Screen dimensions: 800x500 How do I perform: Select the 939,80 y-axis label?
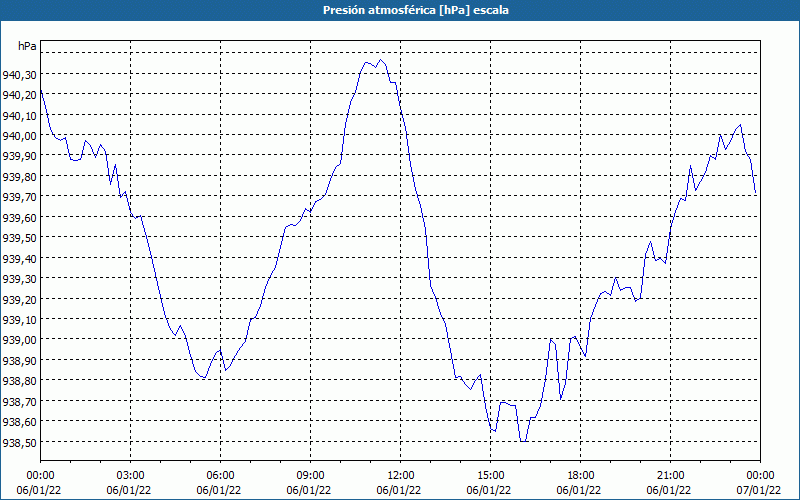pyautogui.click(x=19, y=177)
